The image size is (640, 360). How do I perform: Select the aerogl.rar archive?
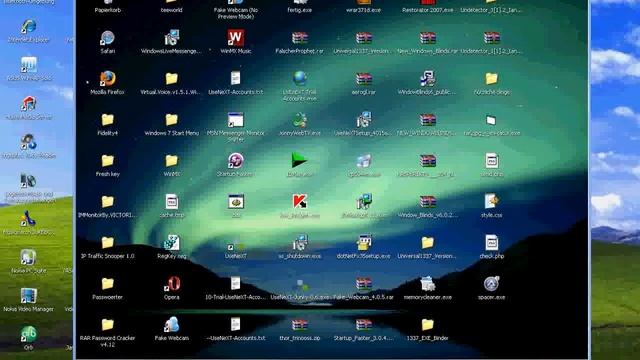(x=363, y=79)
